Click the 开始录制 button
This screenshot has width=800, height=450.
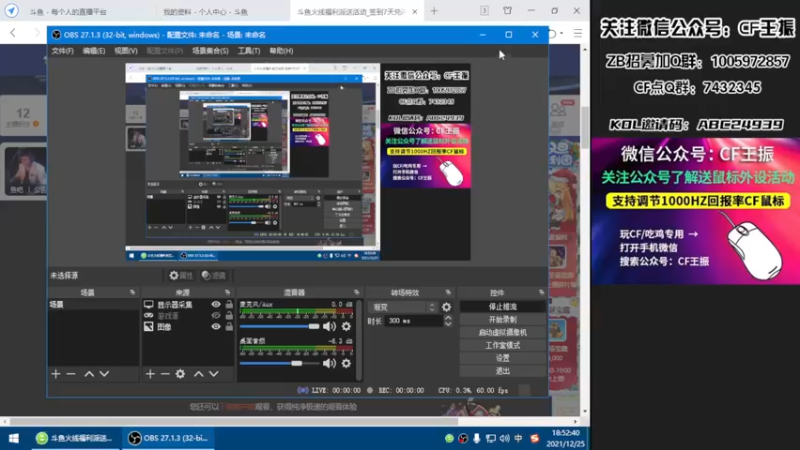[x=503, y=319]
